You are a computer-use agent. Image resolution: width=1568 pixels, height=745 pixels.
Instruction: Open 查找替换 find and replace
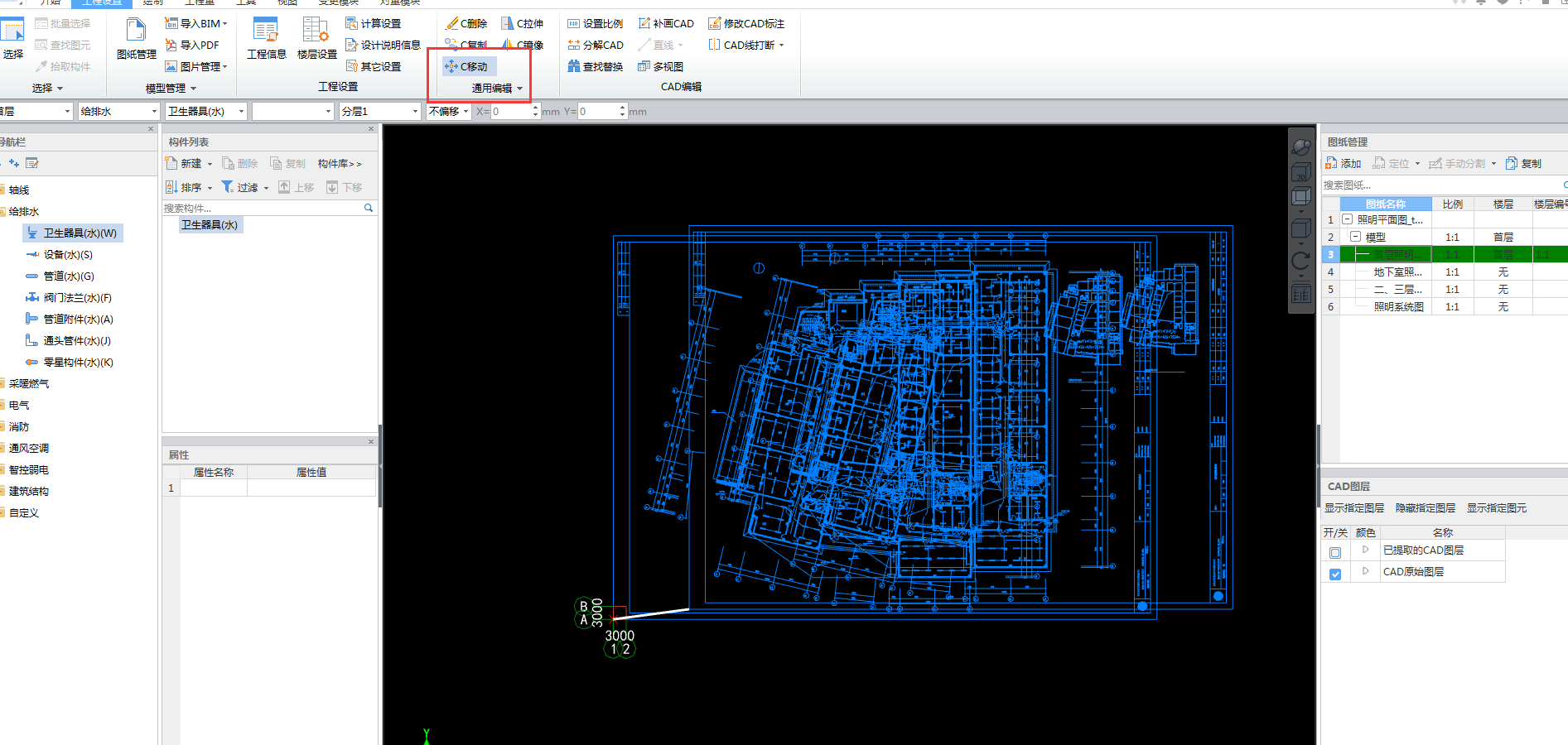595,66
